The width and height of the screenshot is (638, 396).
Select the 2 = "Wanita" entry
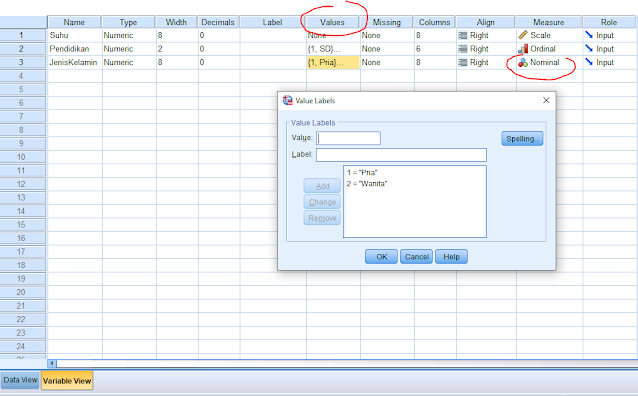point(367,184)
